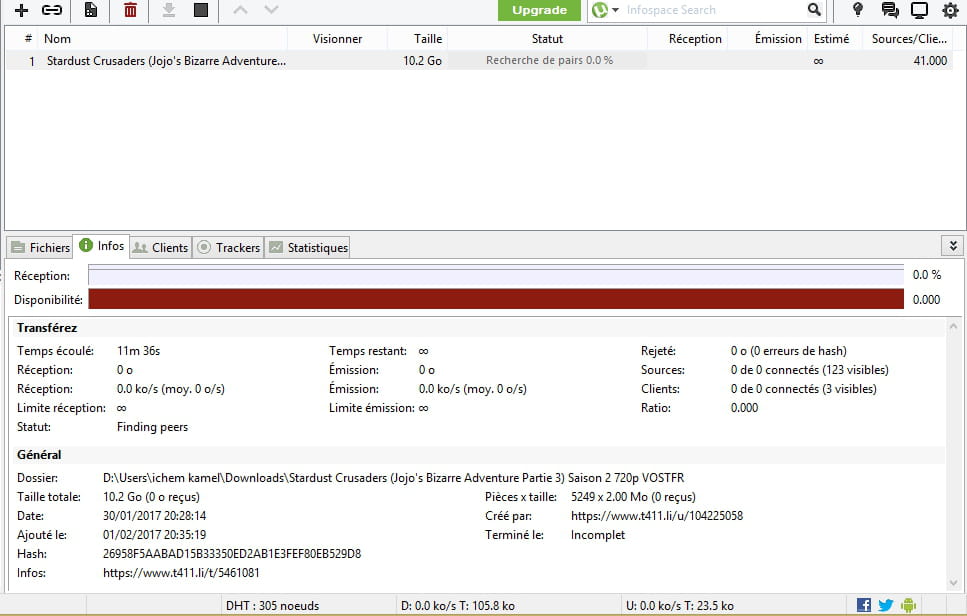
Task: Click the green Upgrade button
Action: click(539, 10)
